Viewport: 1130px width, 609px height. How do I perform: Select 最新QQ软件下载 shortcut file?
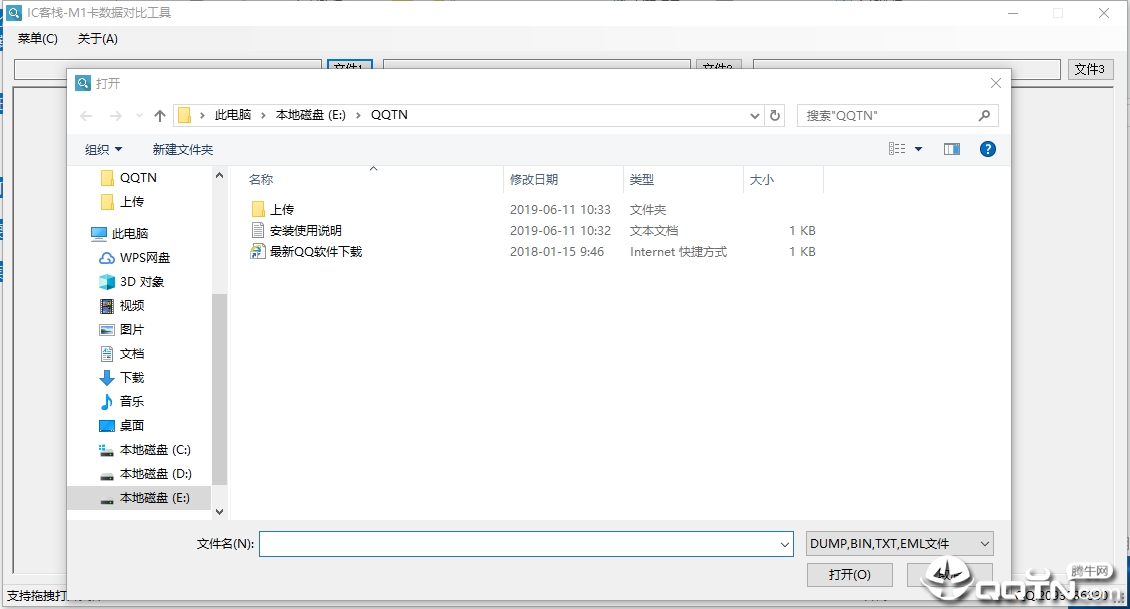[316, 252]
